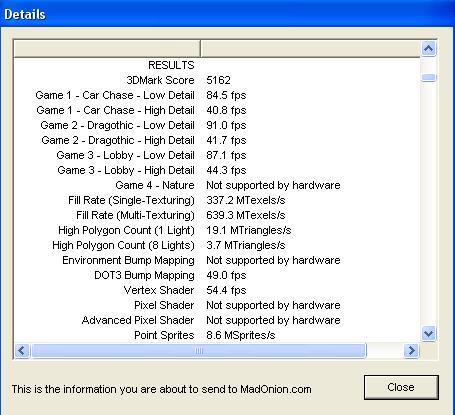Select High Polygon Count (8 Lights) label
This screenshot has height=415, width=455.
coord(123,245)
